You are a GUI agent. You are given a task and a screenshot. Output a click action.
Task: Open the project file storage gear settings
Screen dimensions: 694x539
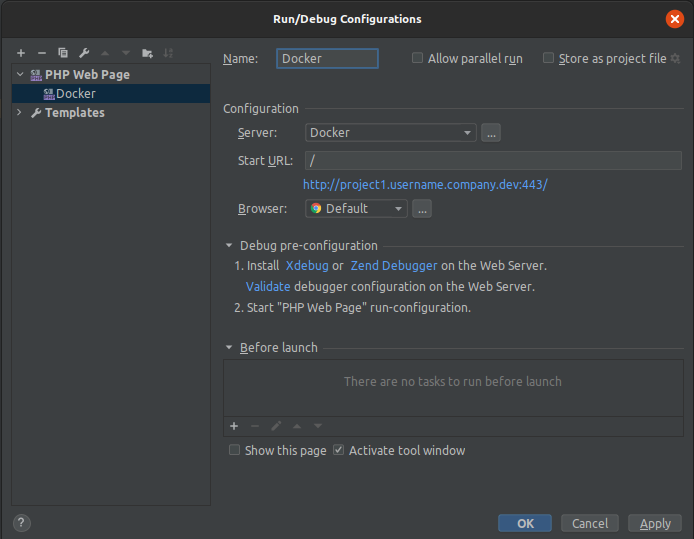675,58
